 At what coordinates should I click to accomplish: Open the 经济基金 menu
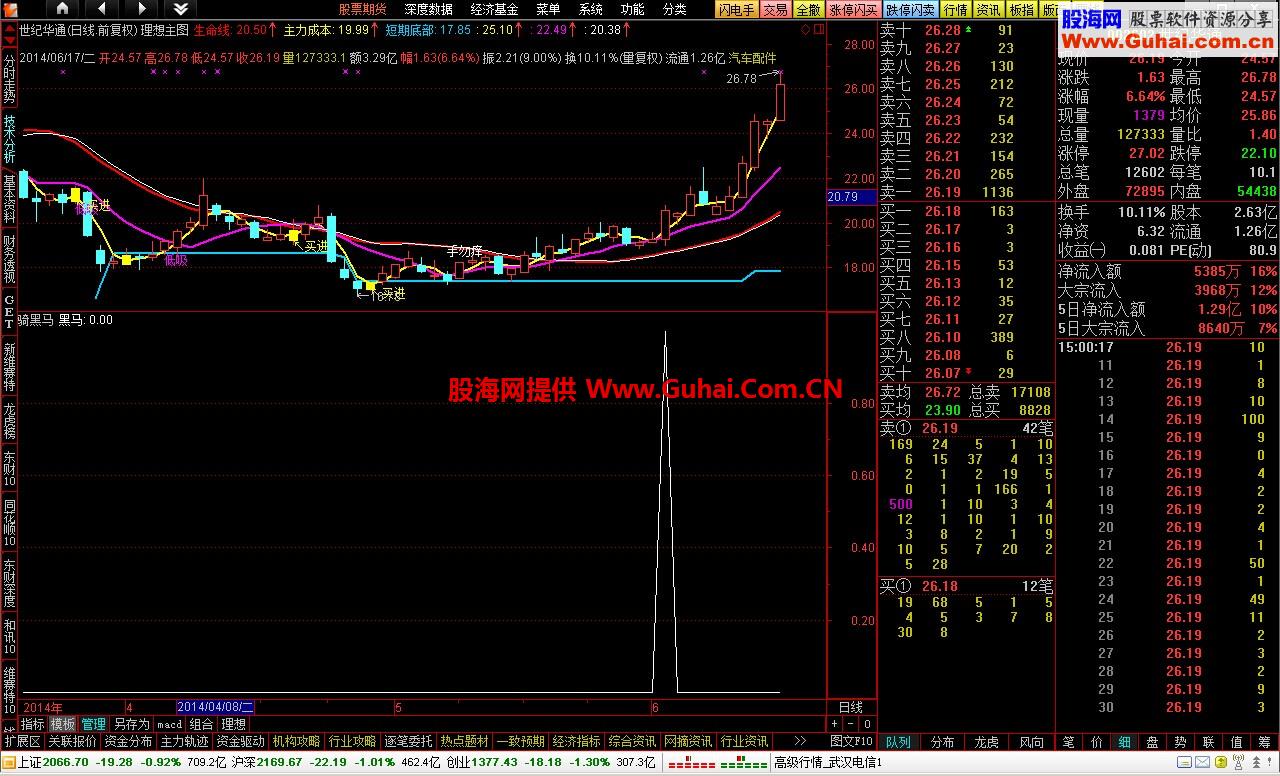pos(495,9)
